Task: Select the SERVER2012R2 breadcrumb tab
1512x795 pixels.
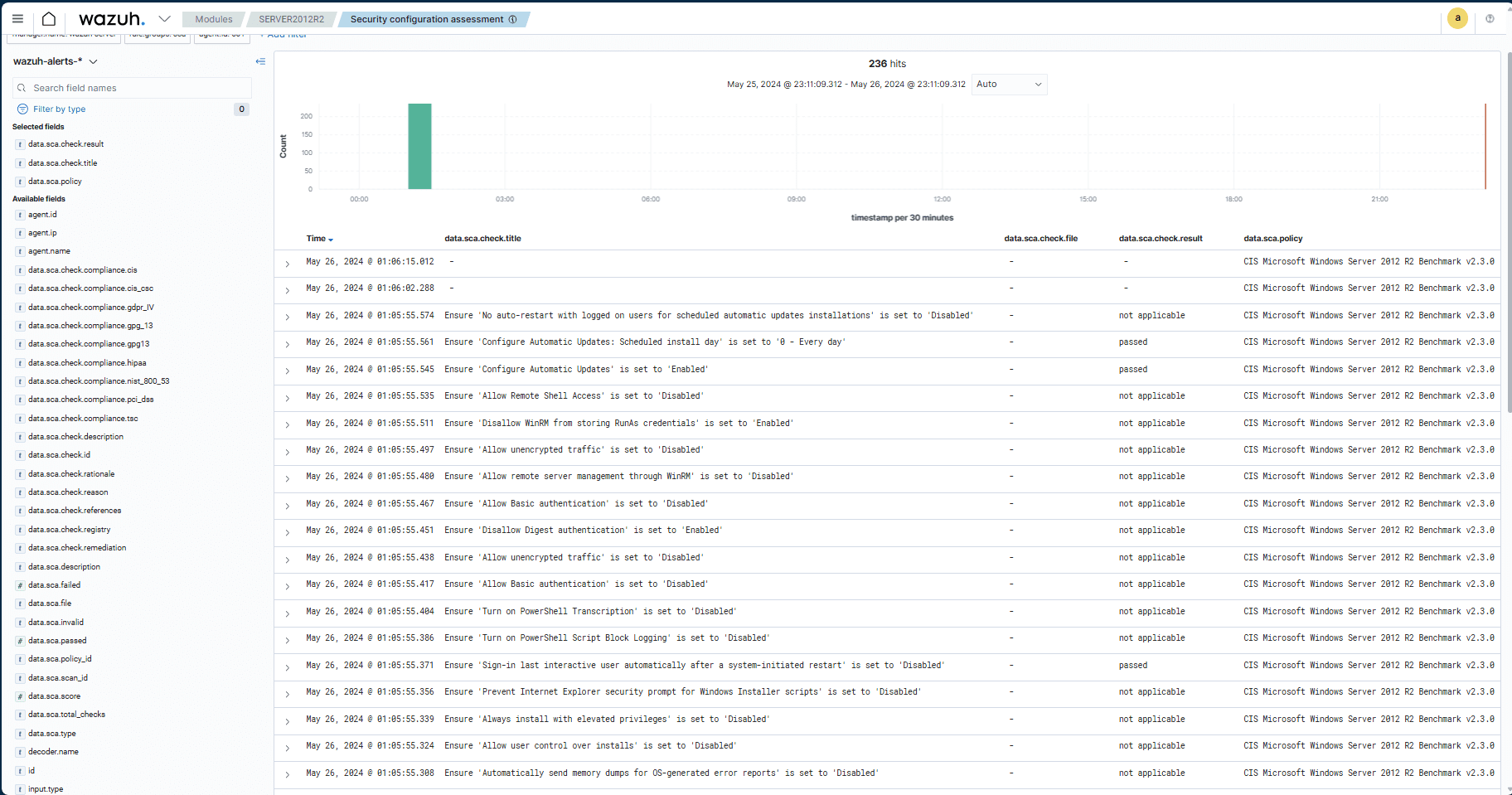Action: (291, 19)
